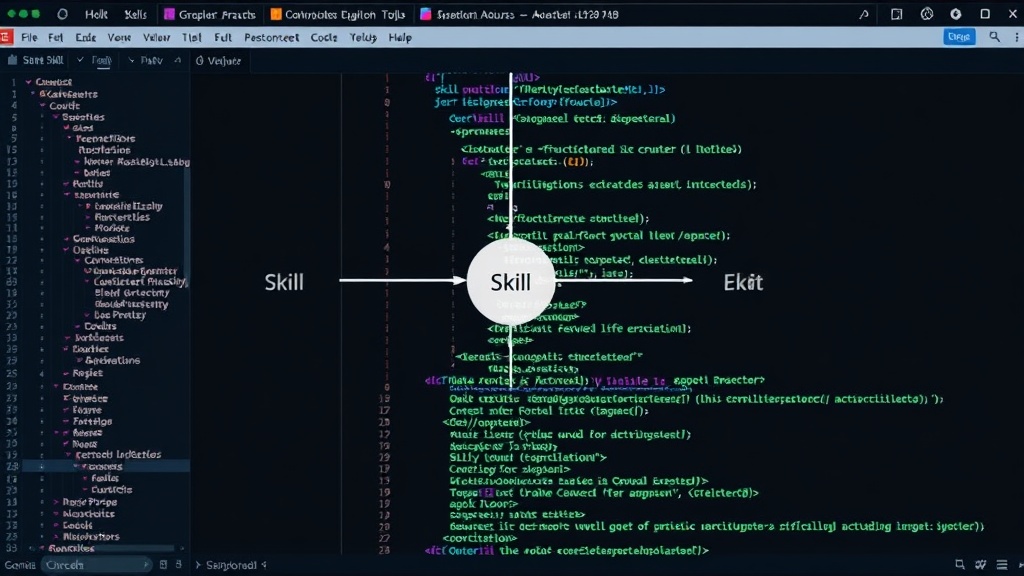Click the purple icon on Grapler Fracts tab
Viewport: 1024px width, 576px height.
pyautogui.click(x=169, y=14)
